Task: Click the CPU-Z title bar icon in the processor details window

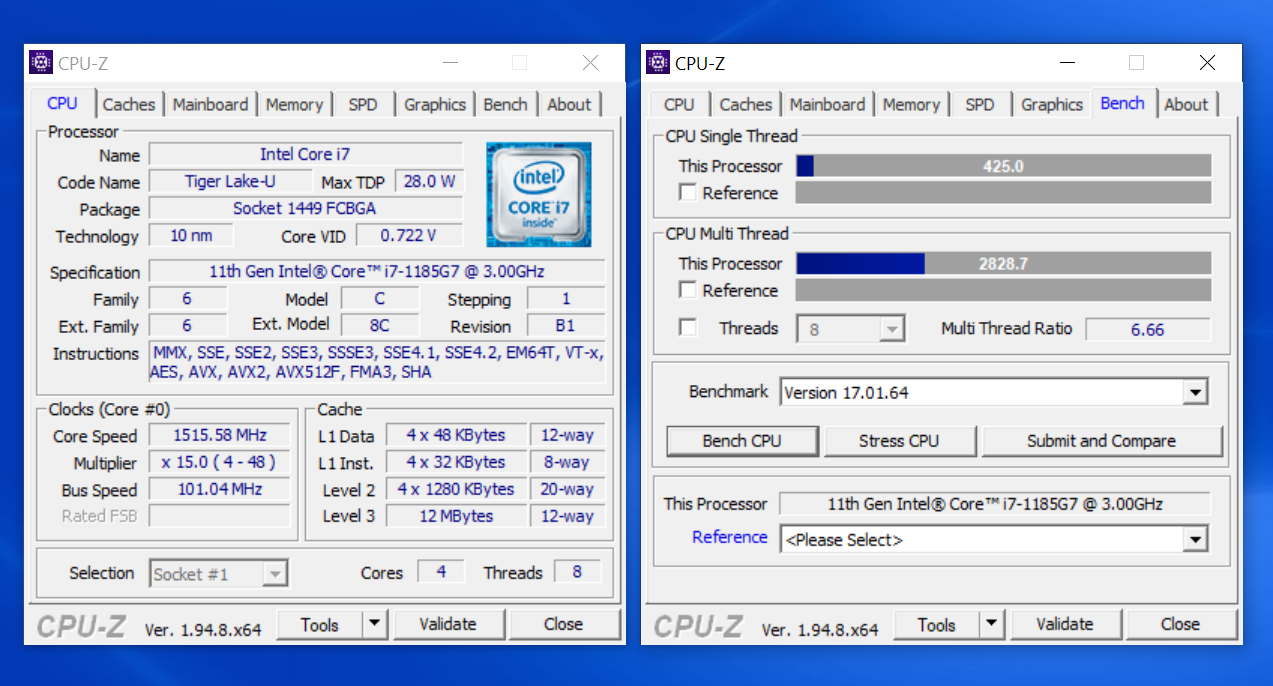Action: (41, 63)
